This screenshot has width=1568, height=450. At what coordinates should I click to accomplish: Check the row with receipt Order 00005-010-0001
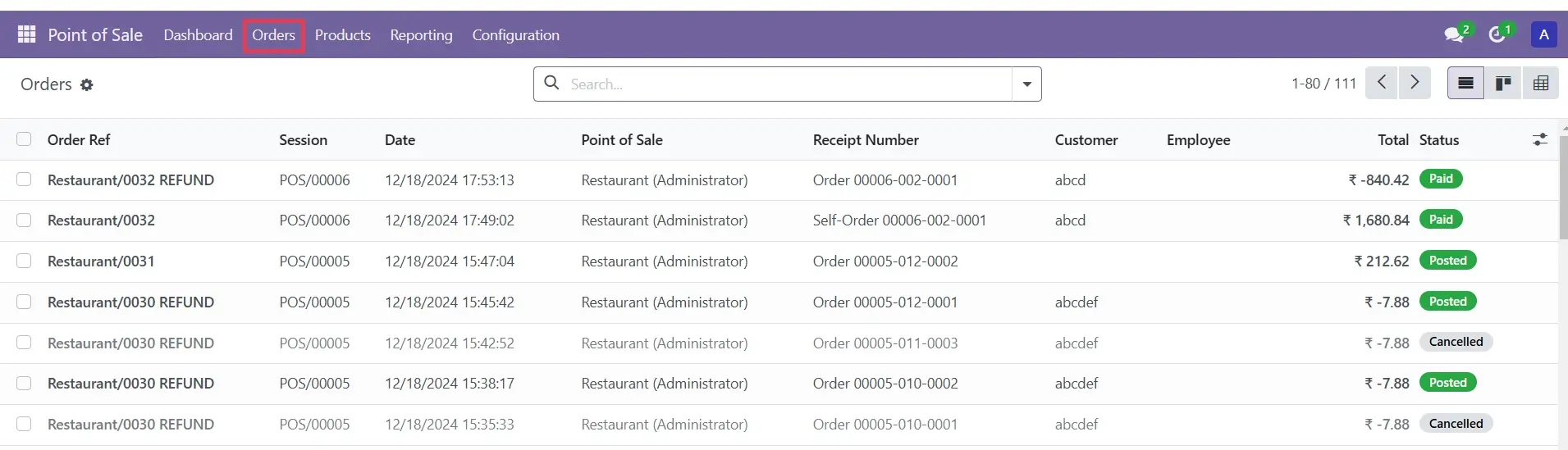(24, 424)
